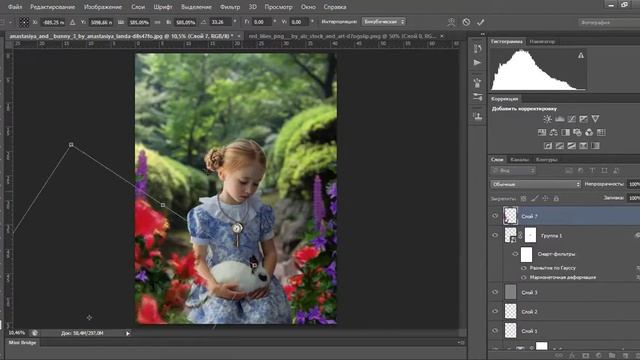Open the Файл menu
Screen dimensions: 640x360
(15, 7)
